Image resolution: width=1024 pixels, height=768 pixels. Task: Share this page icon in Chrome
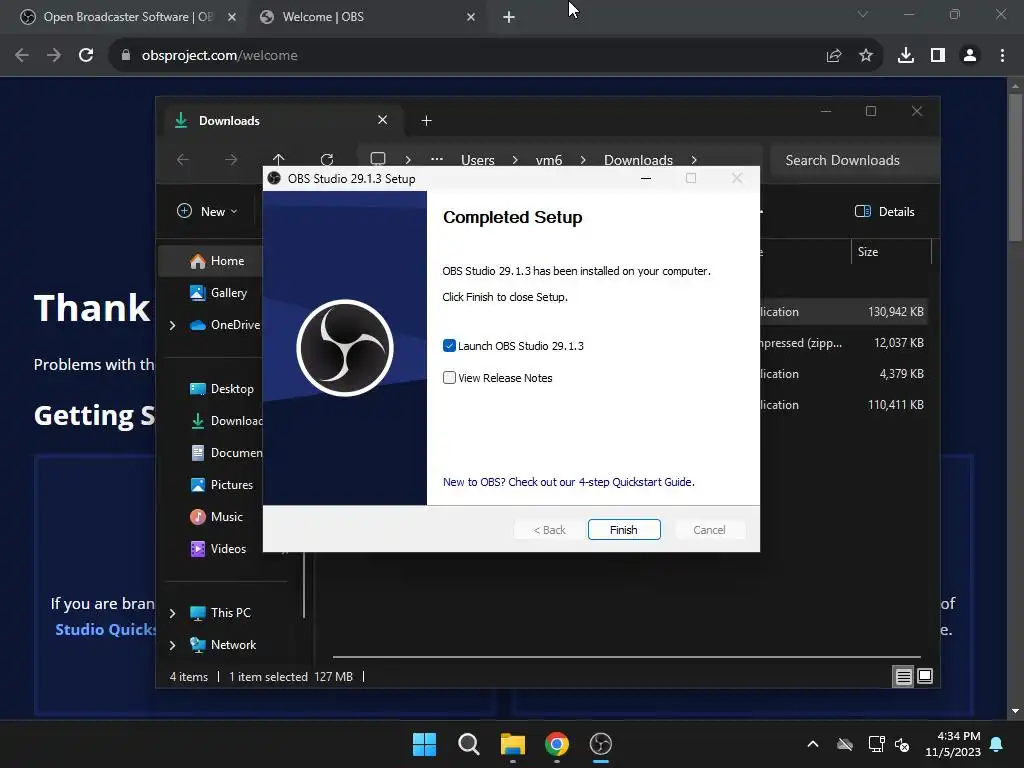(x=834, y=56)
